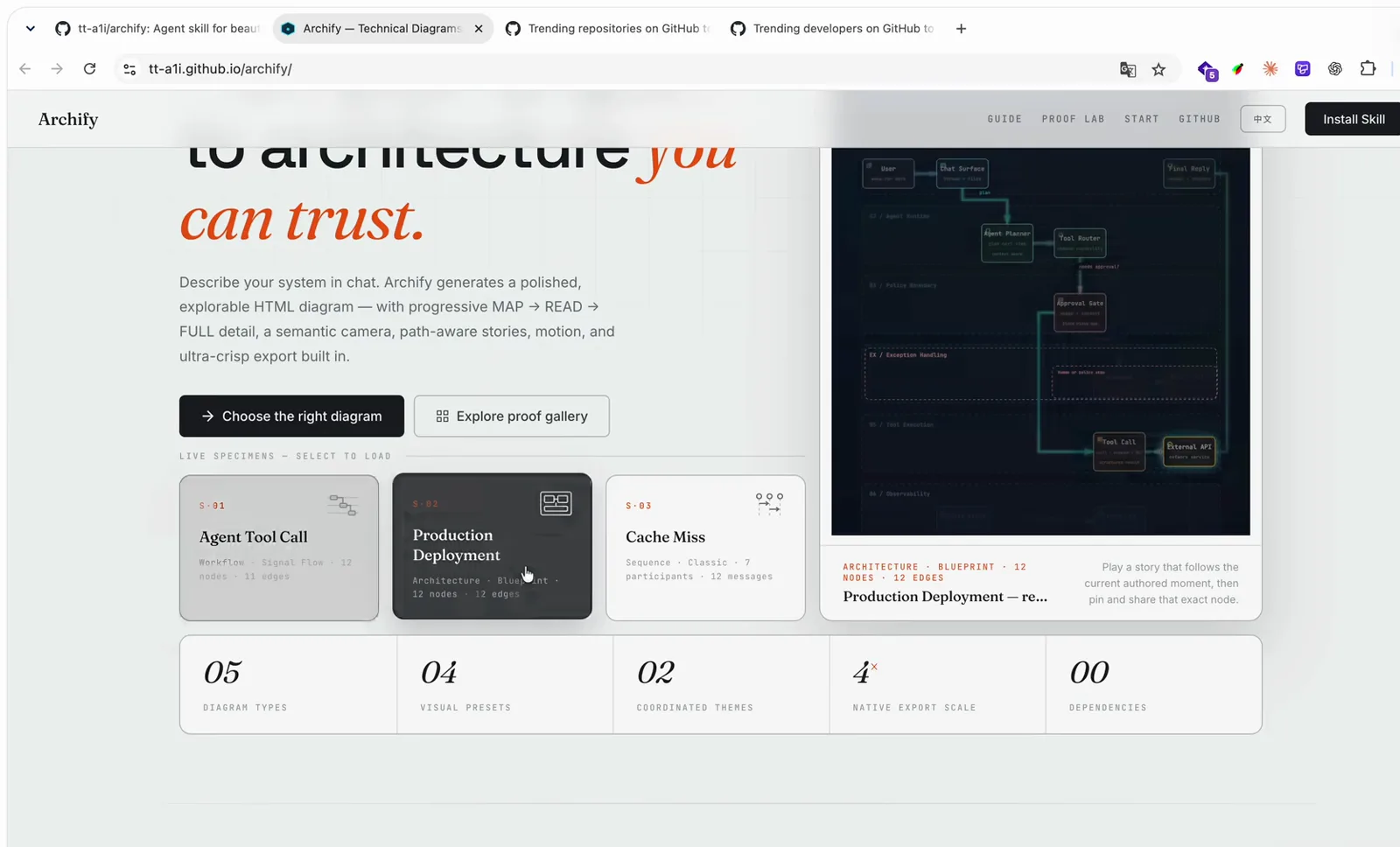Open a new browser tab

pyautogui.click(x=961, y=29)
